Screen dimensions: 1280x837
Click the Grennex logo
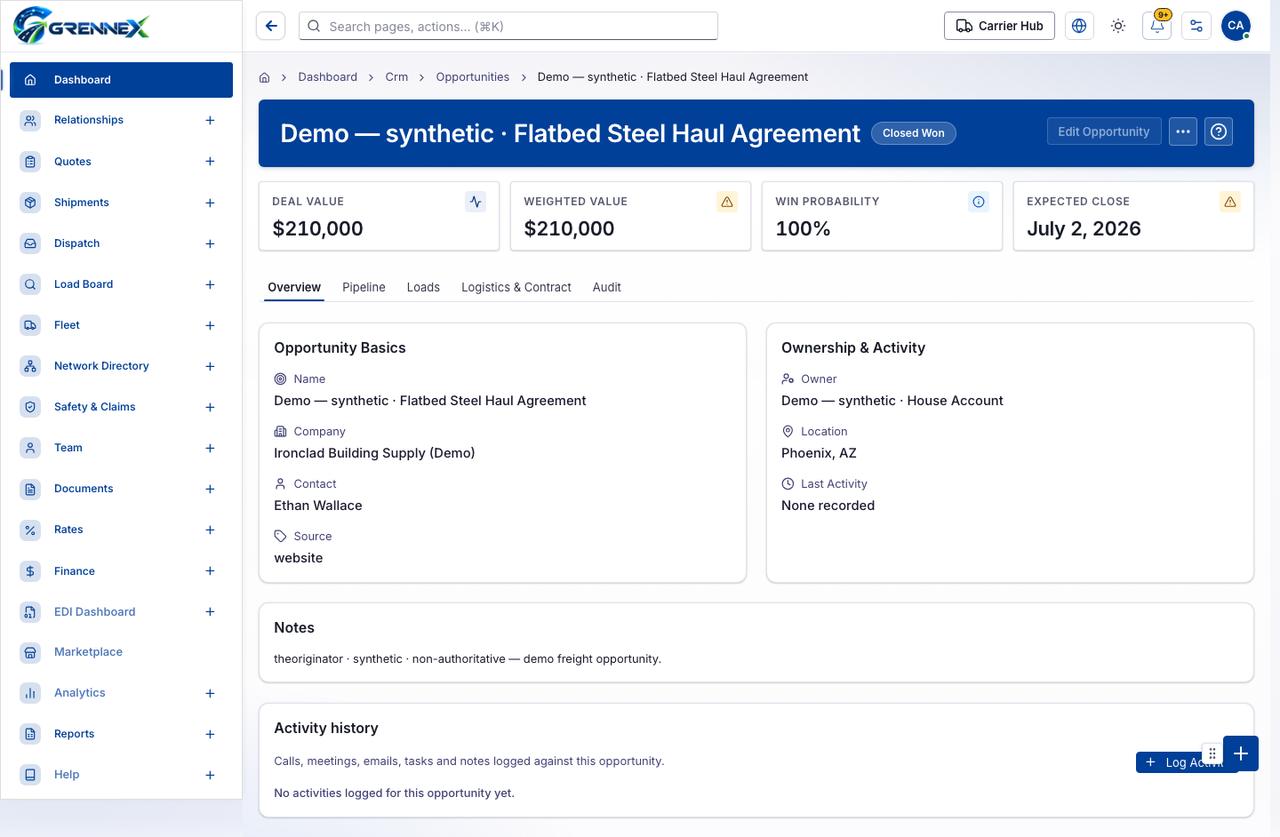81,25
